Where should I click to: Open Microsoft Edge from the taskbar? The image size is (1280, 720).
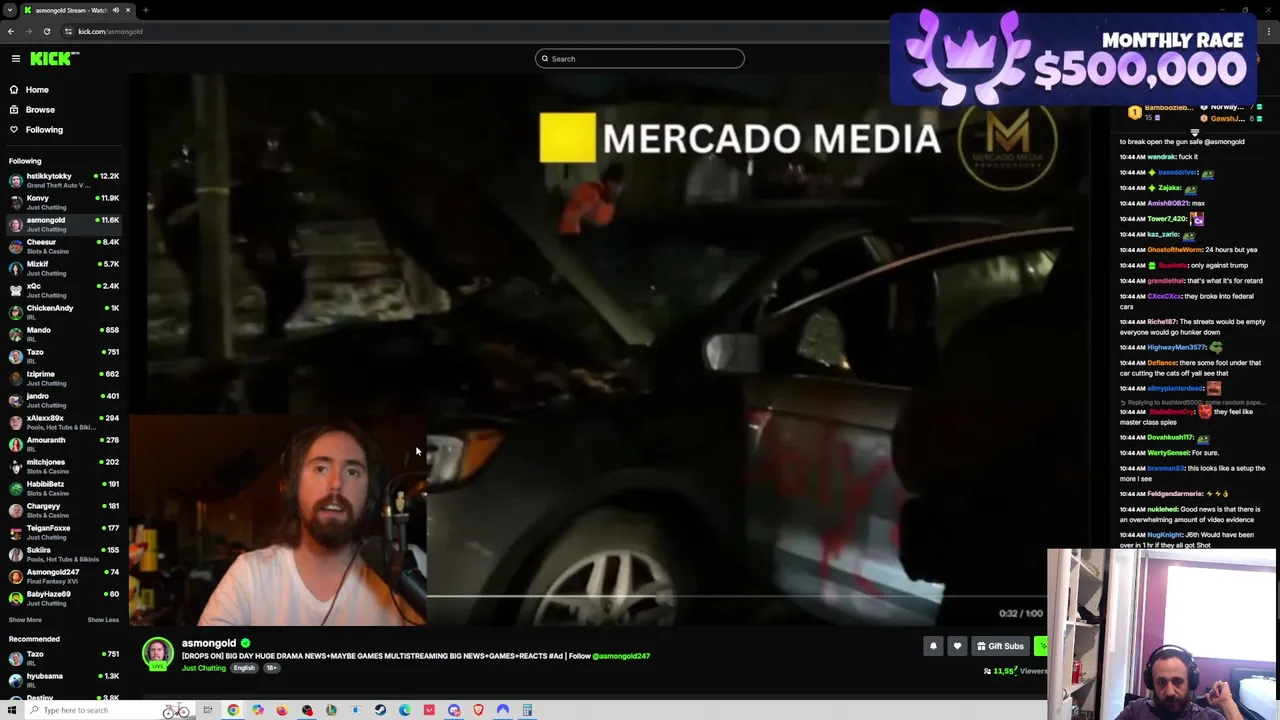point(405,710)
